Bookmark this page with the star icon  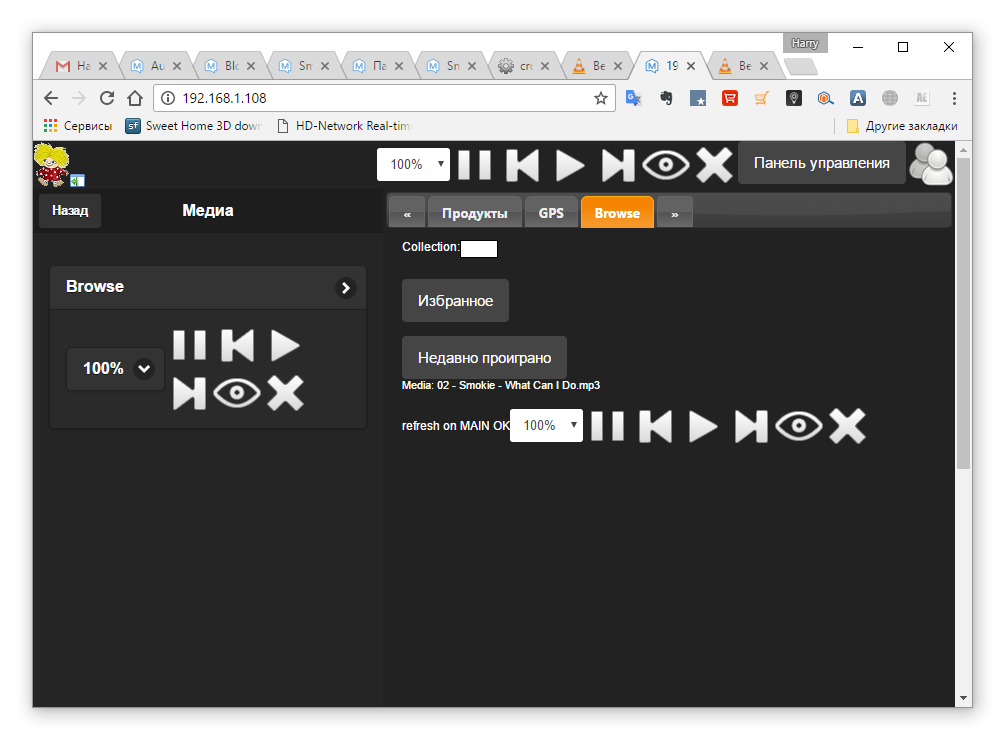pos(601,98)
